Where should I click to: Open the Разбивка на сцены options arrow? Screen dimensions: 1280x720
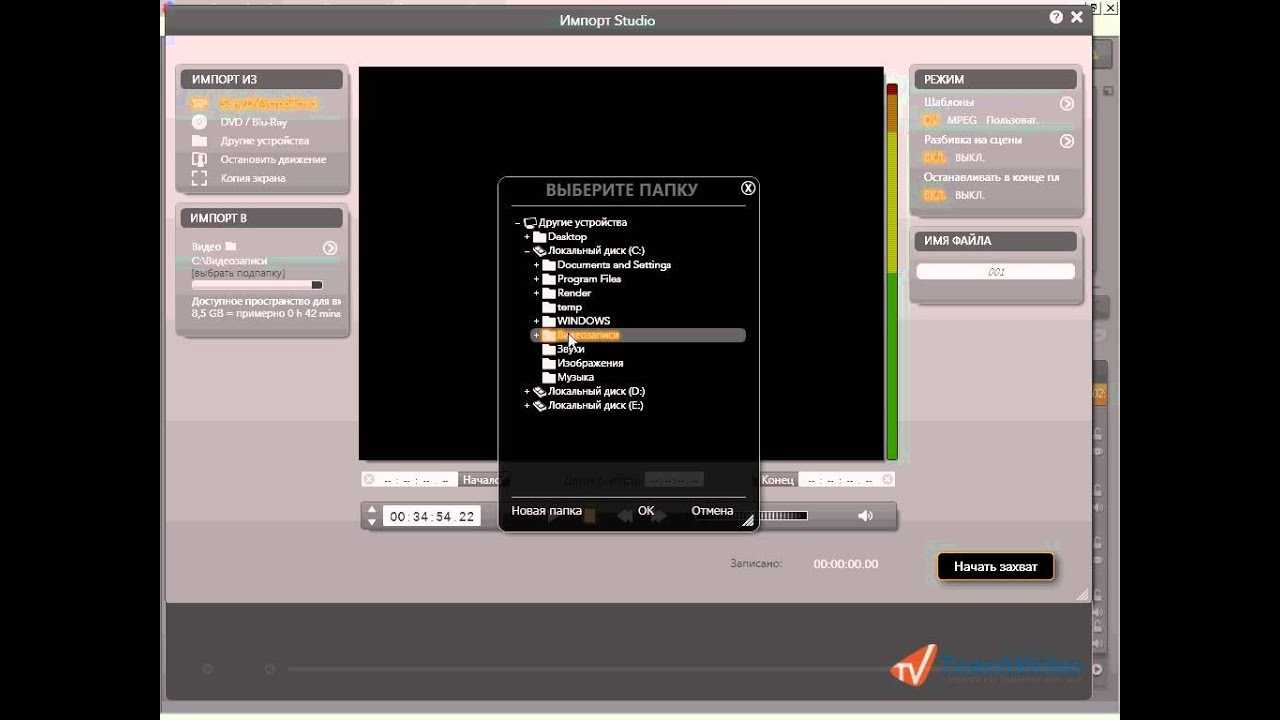pos(1067,141)
